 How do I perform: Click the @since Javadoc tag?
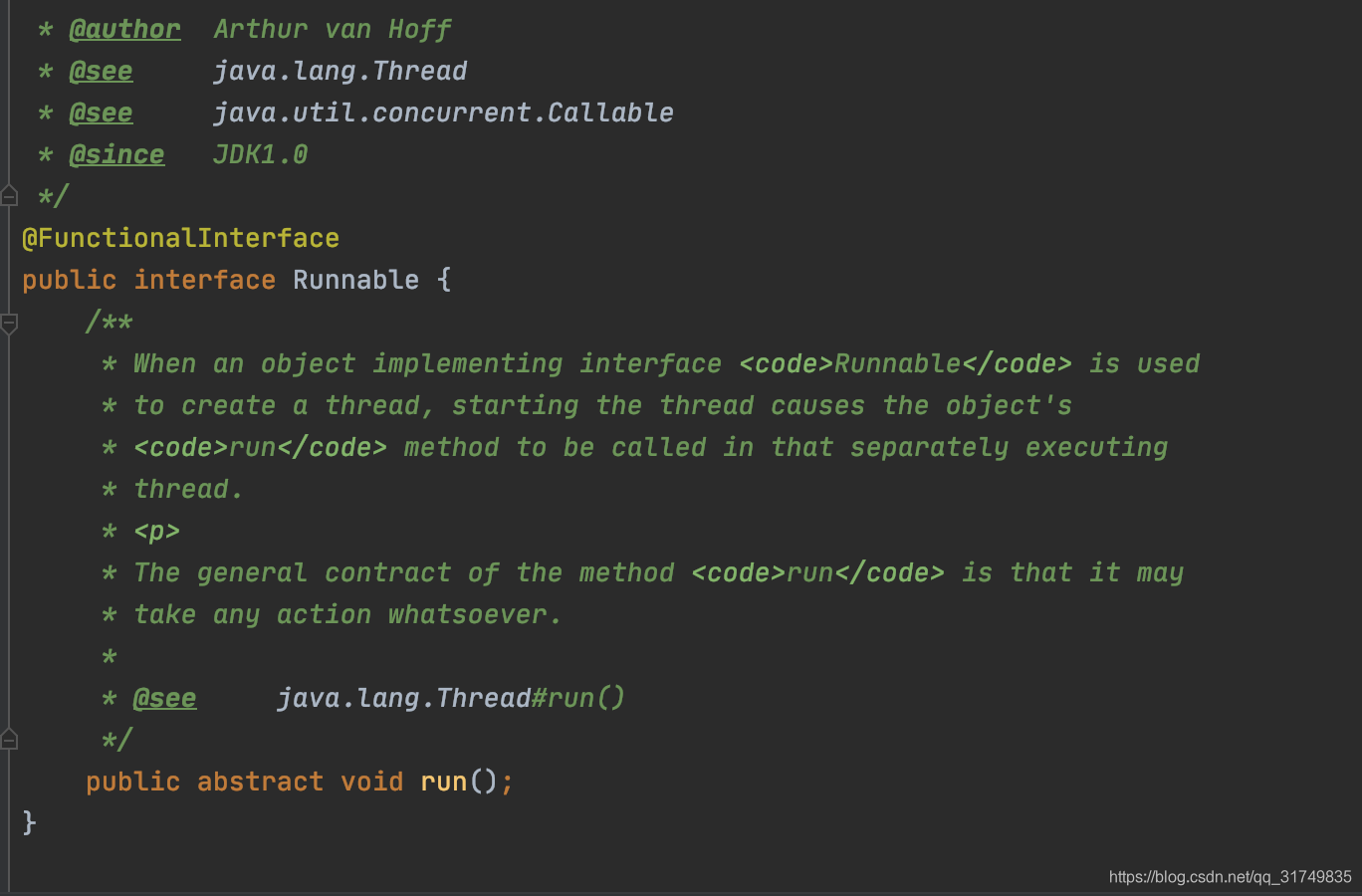click(116, 155)
